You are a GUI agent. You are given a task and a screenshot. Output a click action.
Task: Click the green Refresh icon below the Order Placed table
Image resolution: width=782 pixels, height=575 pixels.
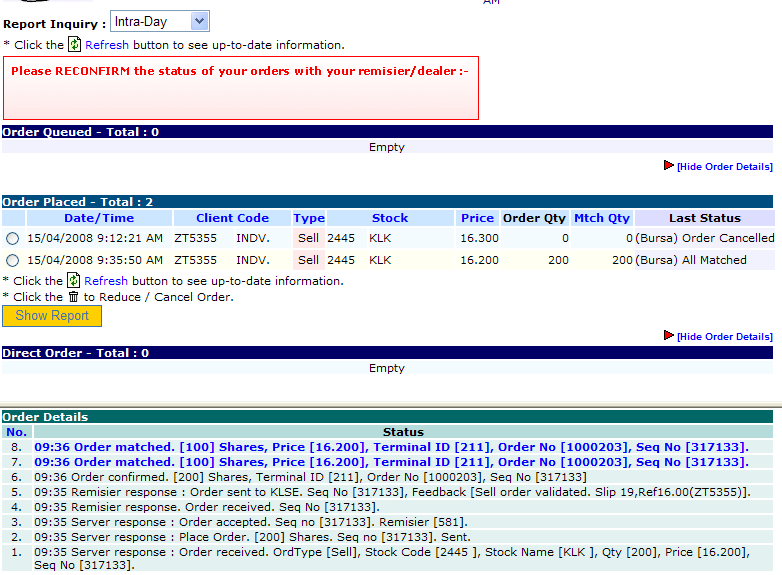point(73,281)
